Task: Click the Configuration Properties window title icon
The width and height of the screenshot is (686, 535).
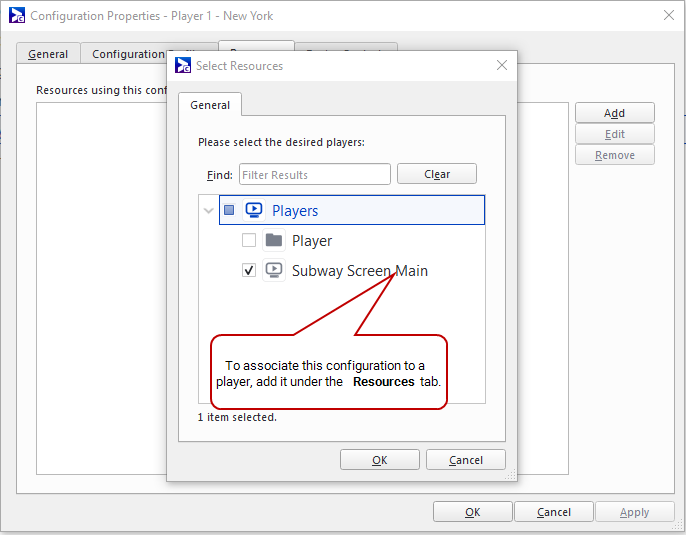Action: click(x=16, y=16)
